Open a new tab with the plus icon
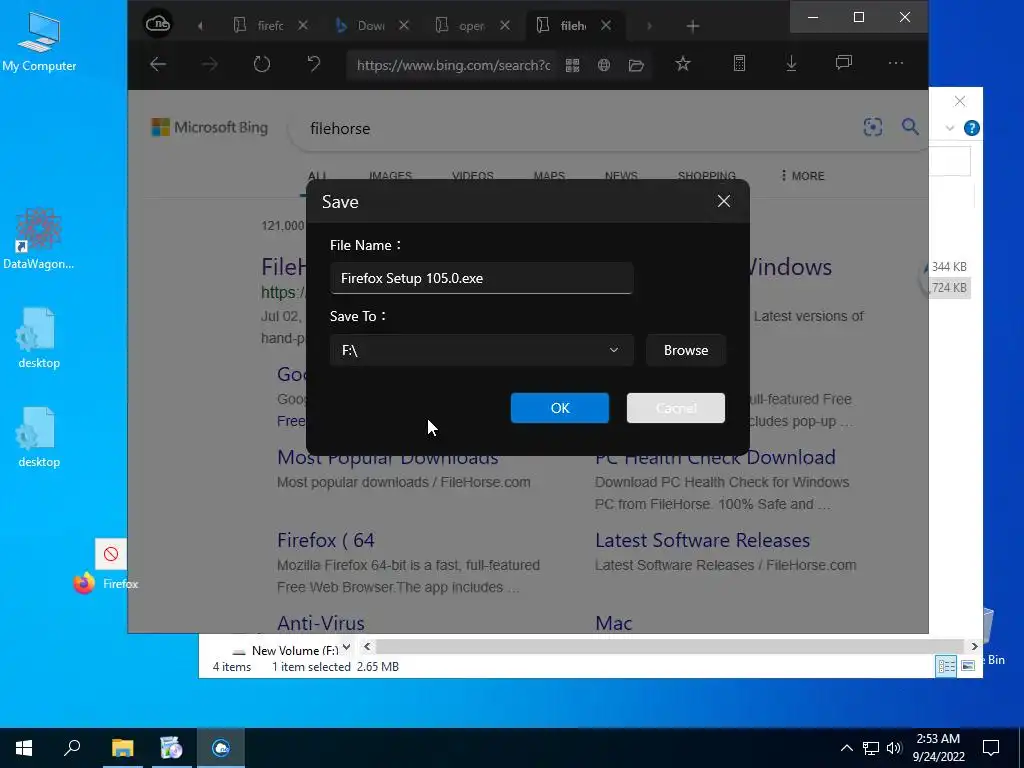Screen dimensions: 1024x768 point(693,26)
